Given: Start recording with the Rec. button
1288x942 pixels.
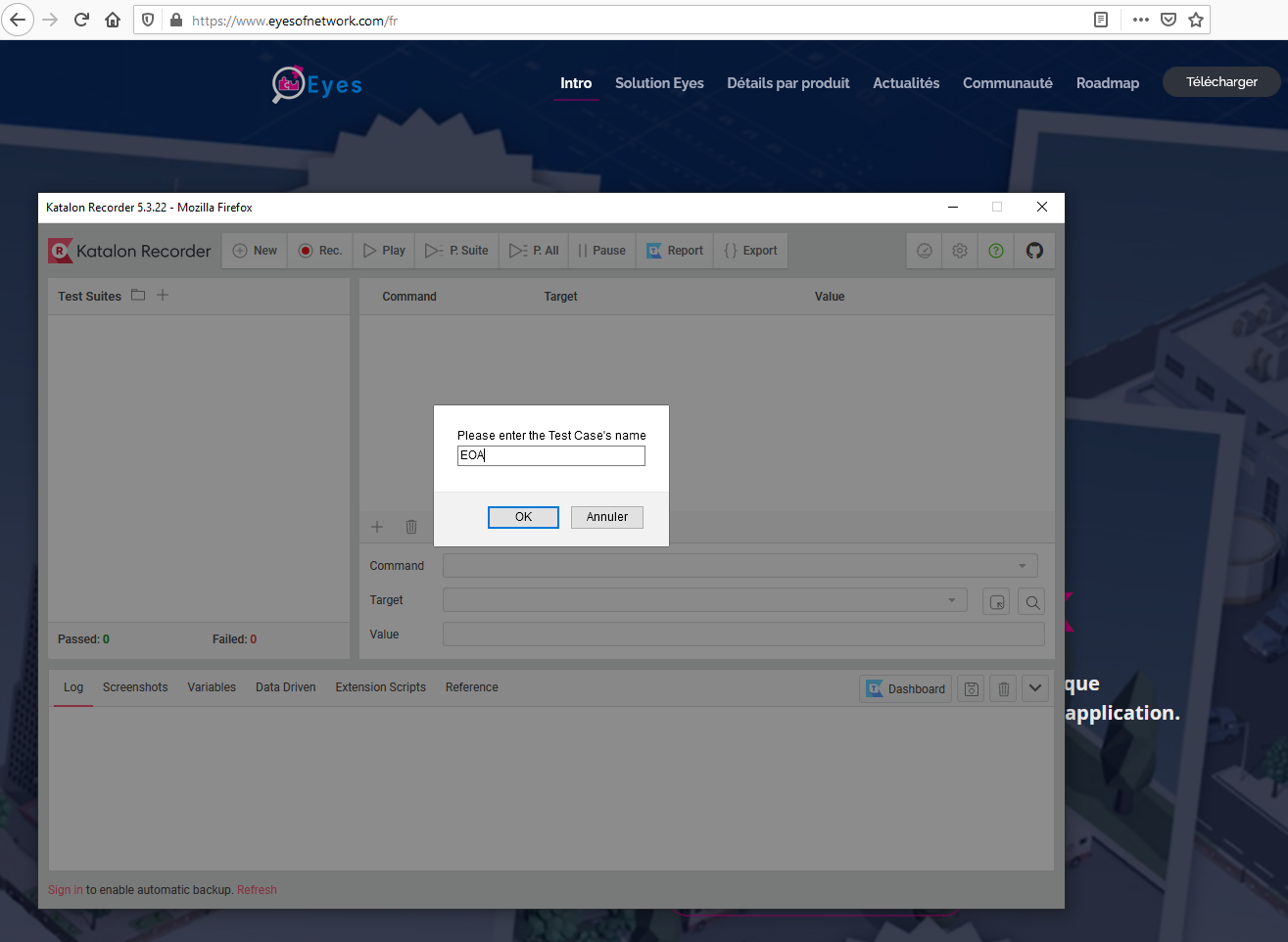Looking at the screenshot, I should [x=320, y=251].
